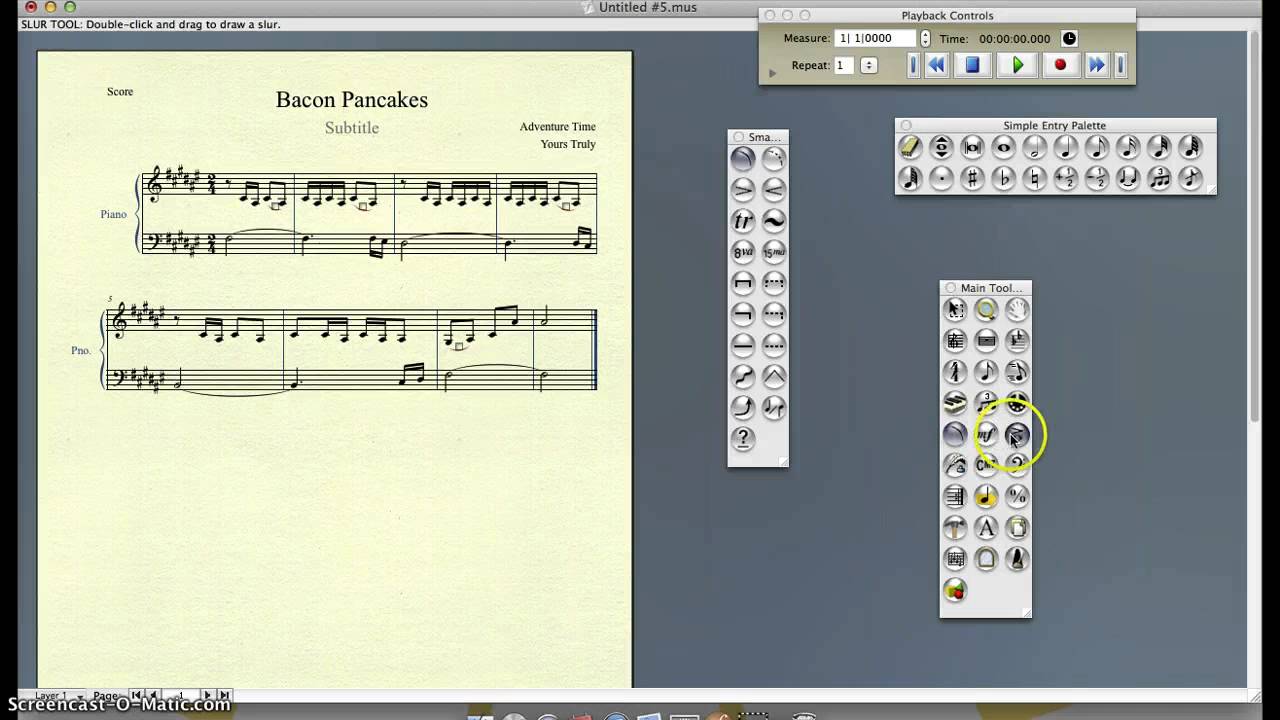This screenshot has height=720, width=1280.
Task: Select the Measure tool in Main Tool palette
Action: pyautogui.click(x=986, y=341)
